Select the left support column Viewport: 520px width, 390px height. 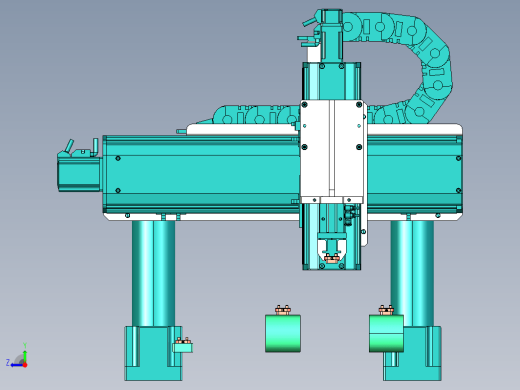pyautogui.click(x=153, y=273)
